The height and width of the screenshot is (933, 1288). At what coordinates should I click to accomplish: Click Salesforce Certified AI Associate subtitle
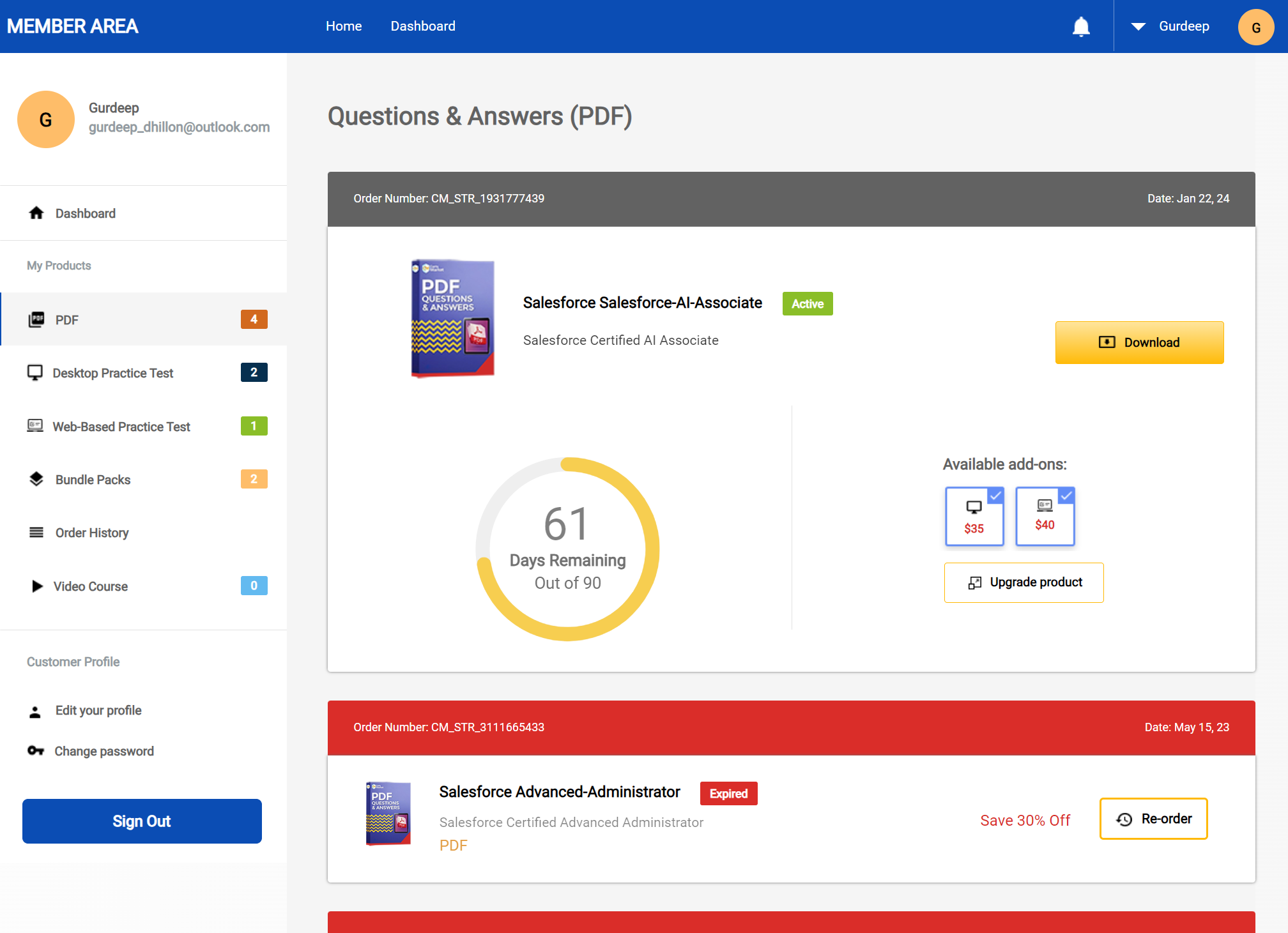pyautogui.click(x=620, y=340)
